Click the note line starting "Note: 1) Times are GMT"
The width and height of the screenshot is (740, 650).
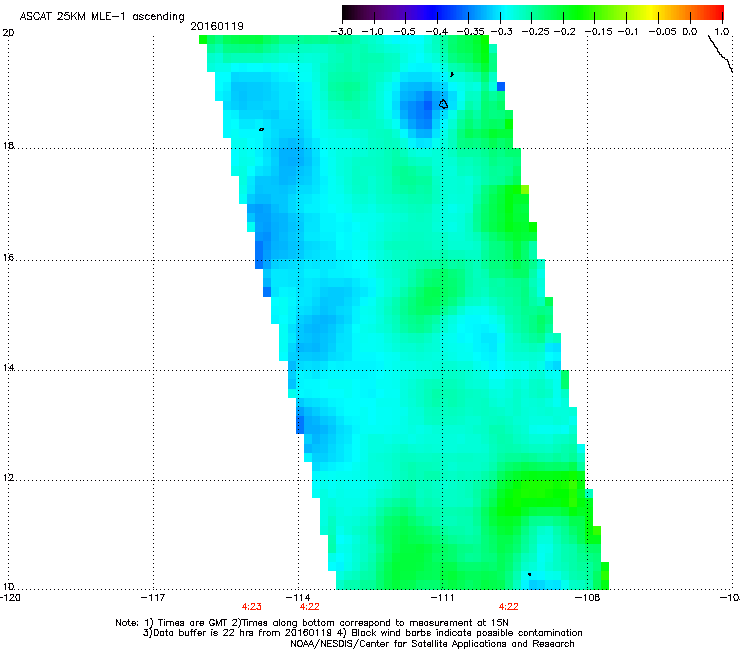[x=312, y=623]
